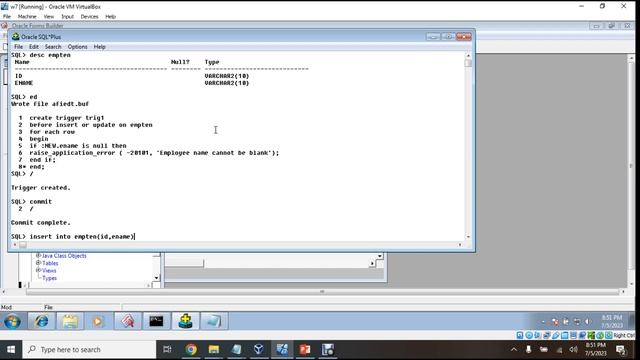
Task: Click the host Windows Start button
Action: point(11,350)
